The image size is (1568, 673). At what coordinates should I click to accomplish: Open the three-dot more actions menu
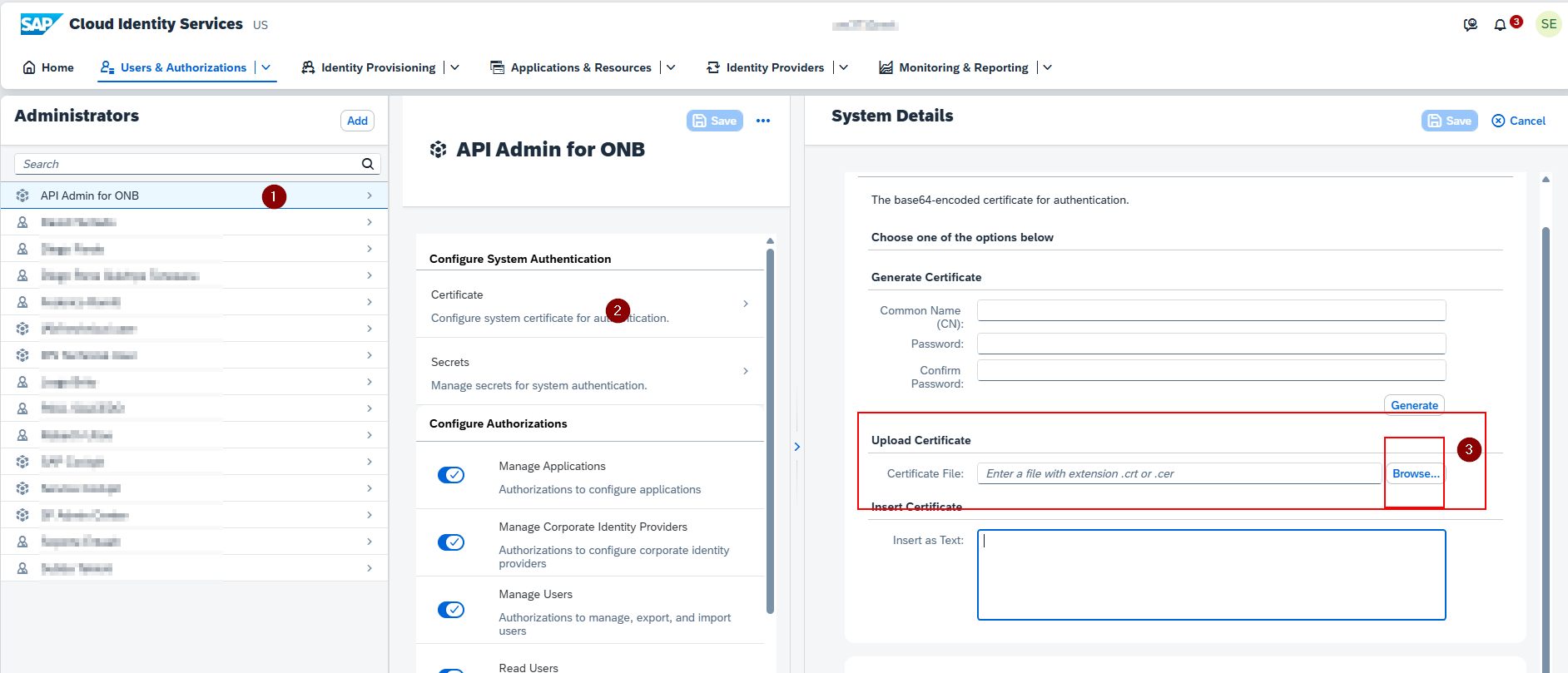tap(763, 121)
